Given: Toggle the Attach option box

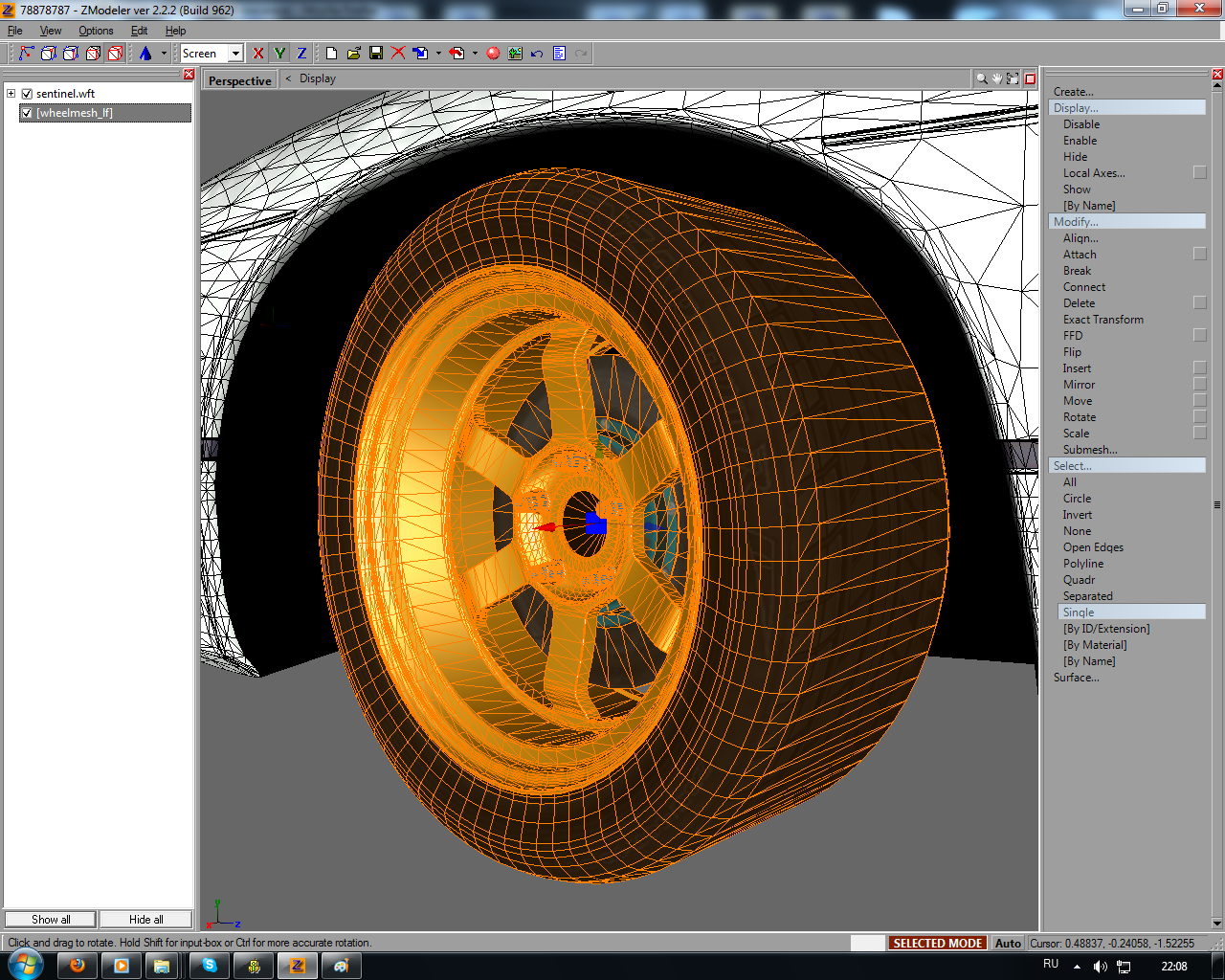Looking at the screenshot, I should click(1199, 255).
